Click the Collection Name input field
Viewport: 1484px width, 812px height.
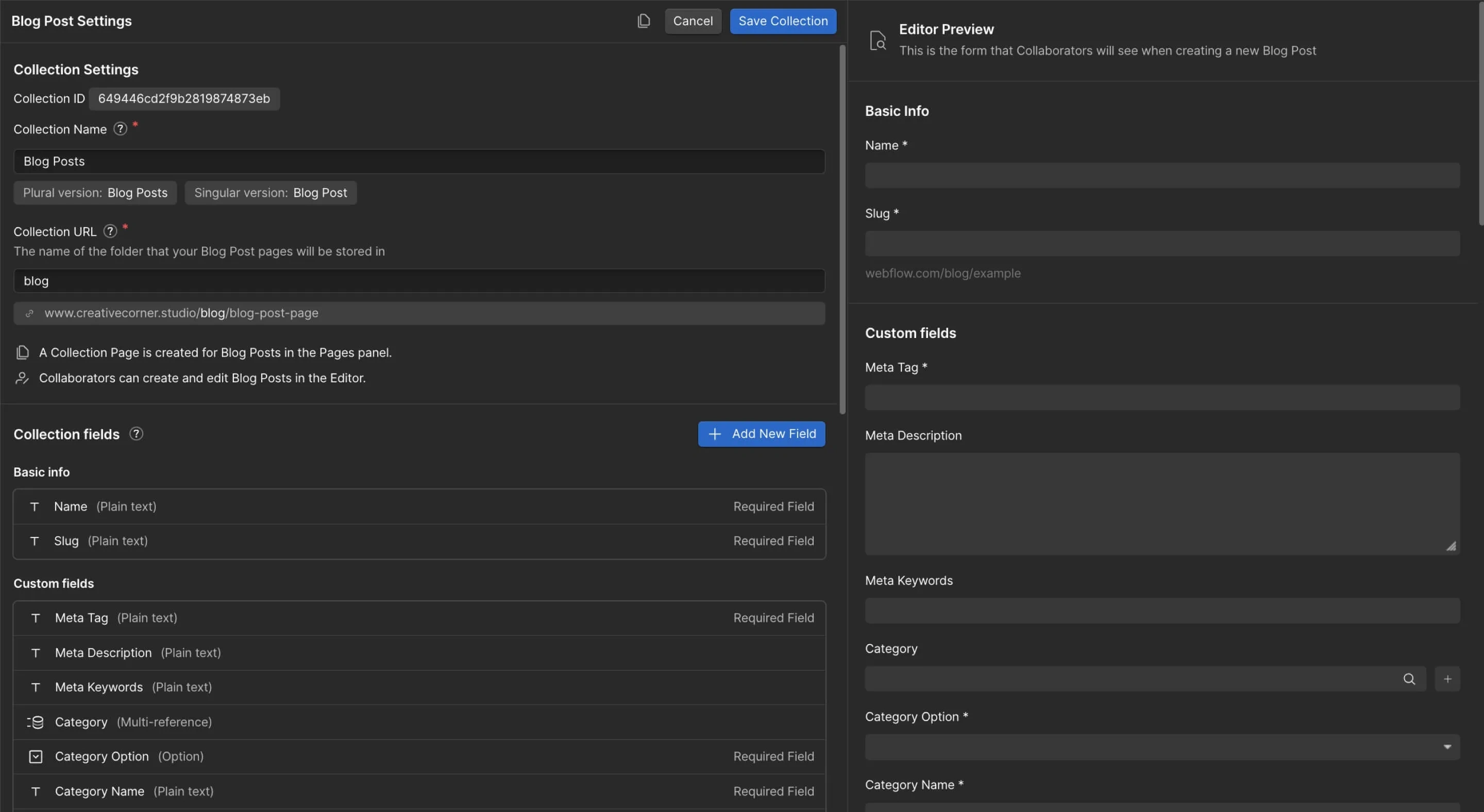(419, 161)
